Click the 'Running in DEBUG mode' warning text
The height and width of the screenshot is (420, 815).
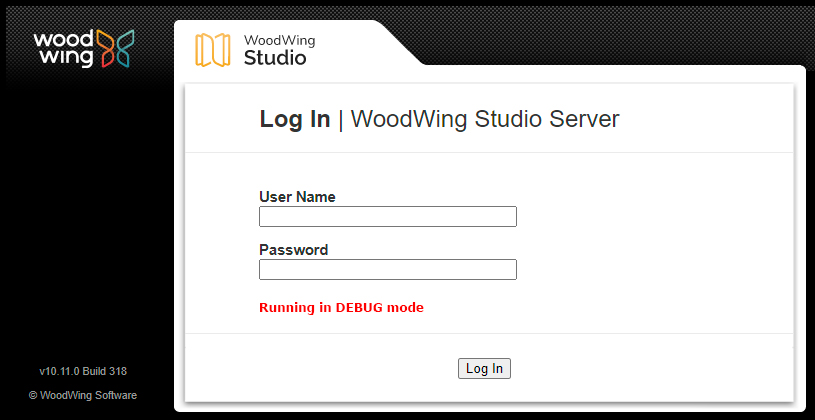341,308
